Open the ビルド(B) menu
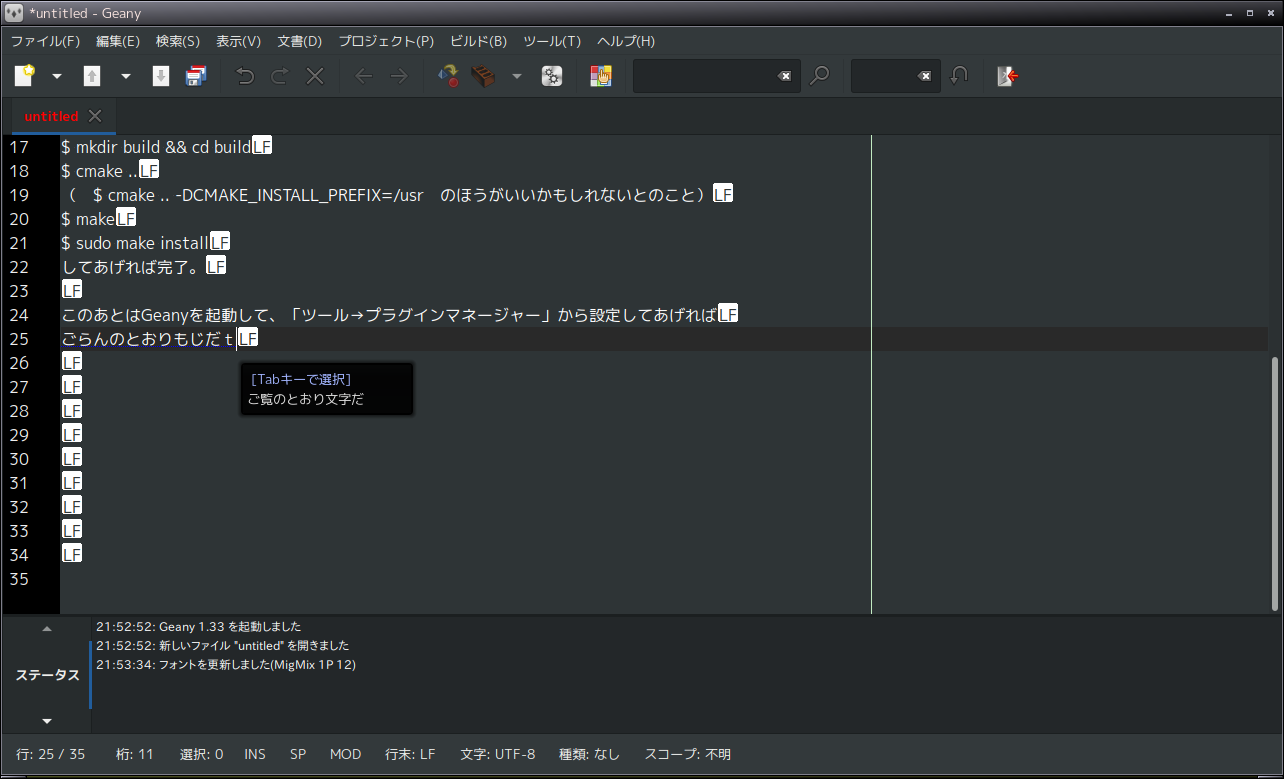This screenshot has height=779, width=1284. [x=479, y=41]
